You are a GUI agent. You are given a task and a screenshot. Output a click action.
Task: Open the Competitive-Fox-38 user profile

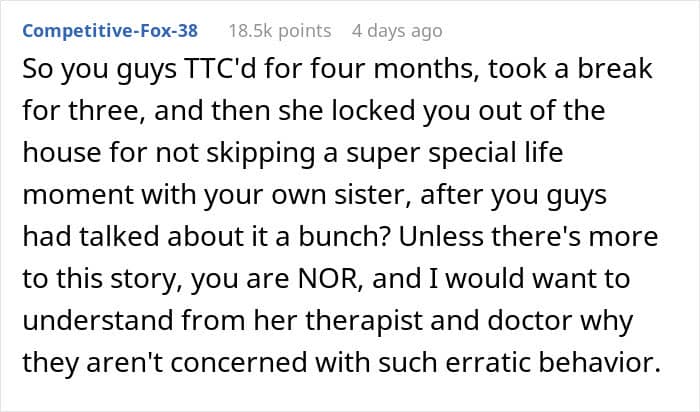pos(110,31)
